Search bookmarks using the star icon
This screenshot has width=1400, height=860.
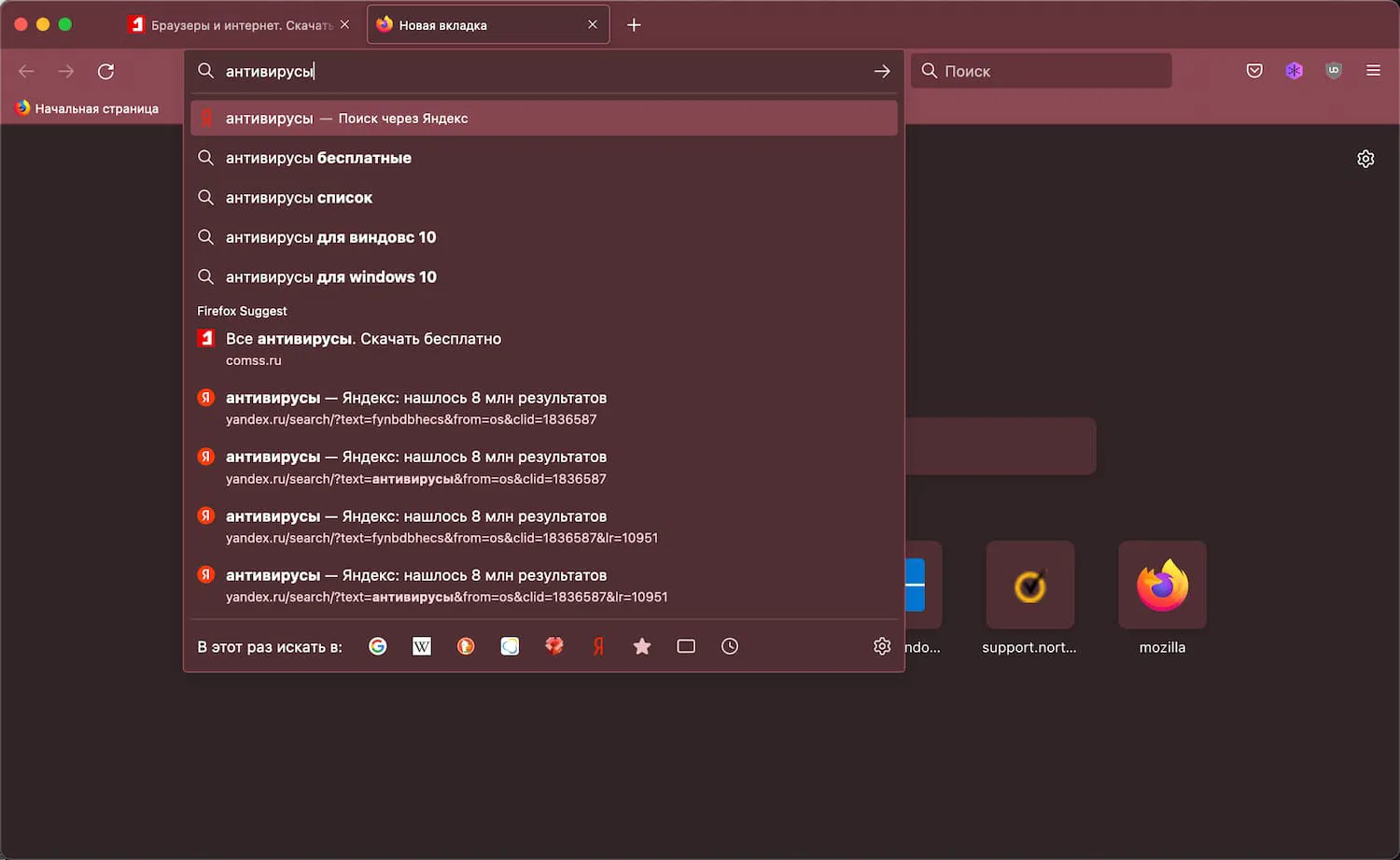click(642, 646)
